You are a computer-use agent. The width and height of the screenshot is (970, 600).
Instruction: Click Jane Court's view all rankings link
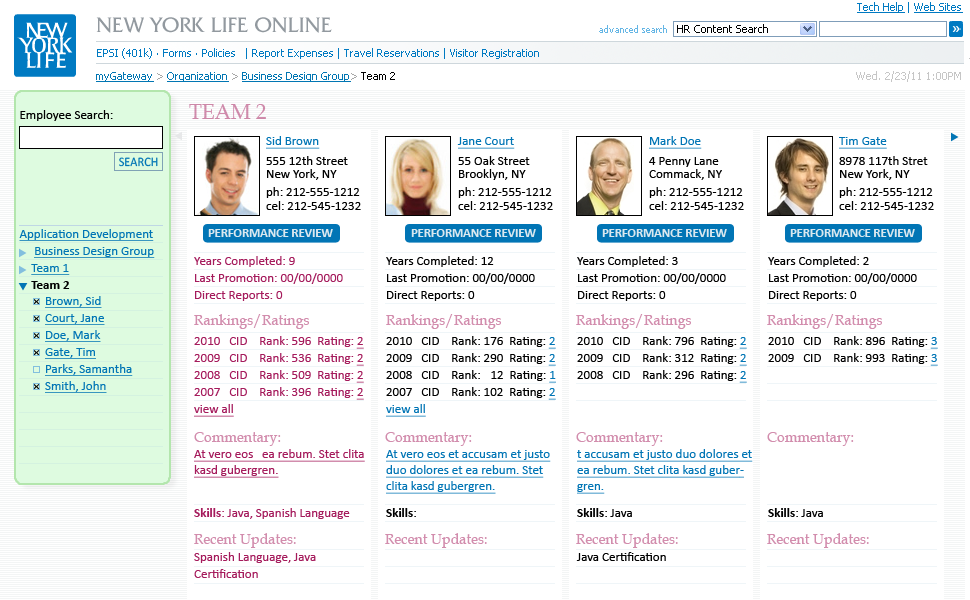(x=406, y=409)
